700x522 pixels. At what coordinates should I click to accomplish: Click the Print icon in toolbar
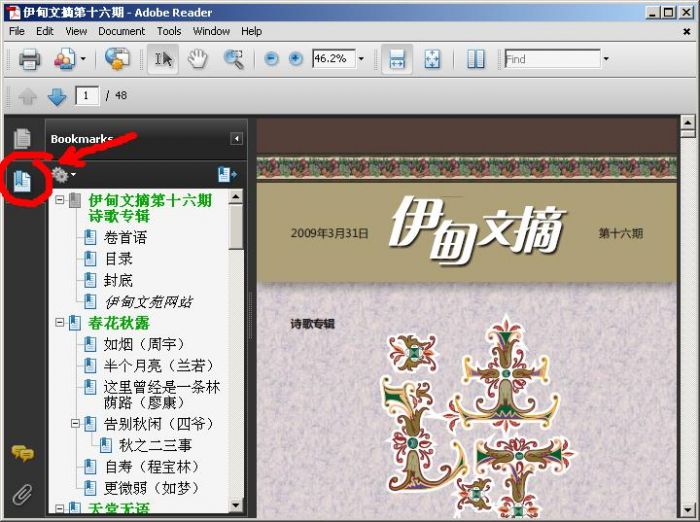pyautogui.click(x=29, y=59)
